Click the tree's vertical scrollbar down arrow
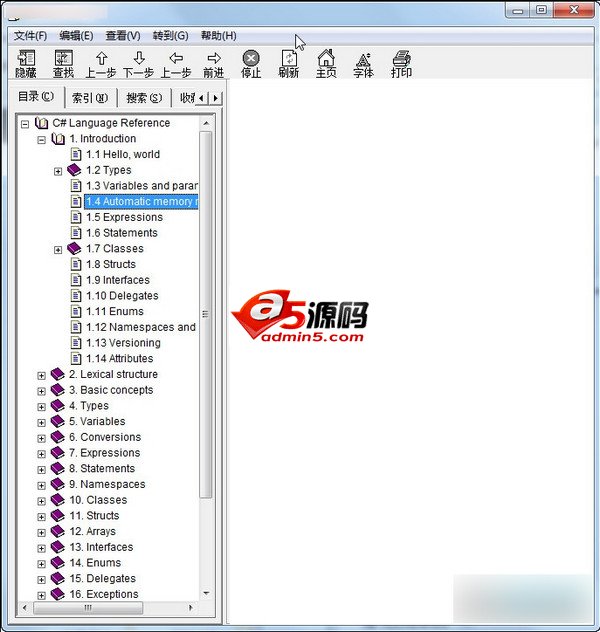Viewport: 600px width, 632px height. 206,593
